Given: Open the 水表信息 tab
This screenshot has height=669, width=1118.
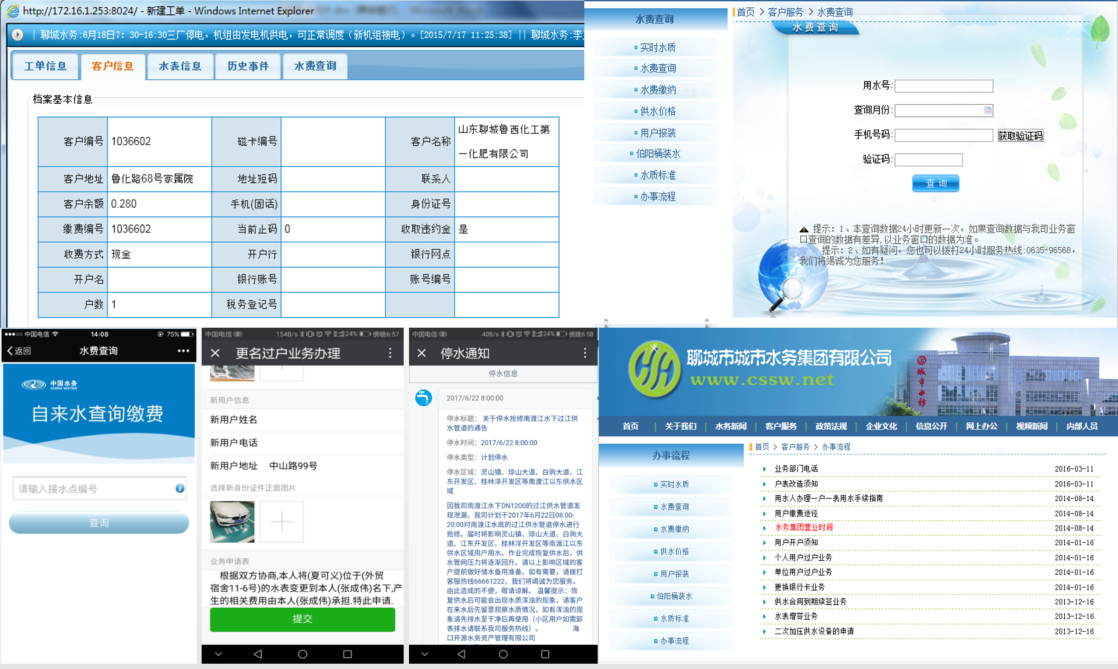Looking at the screenshot, I should coord(180,66).
